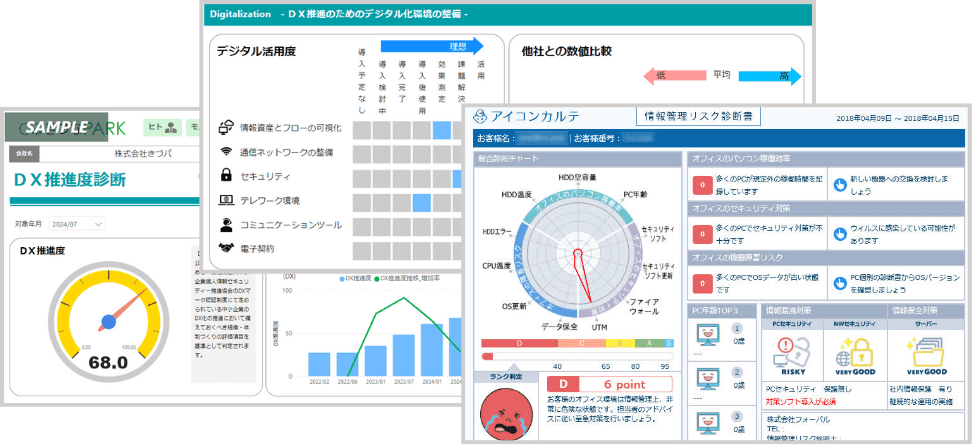Click the 情報管理リスク診断書 title box
This screenshot has width=972, height=445.
699,115
